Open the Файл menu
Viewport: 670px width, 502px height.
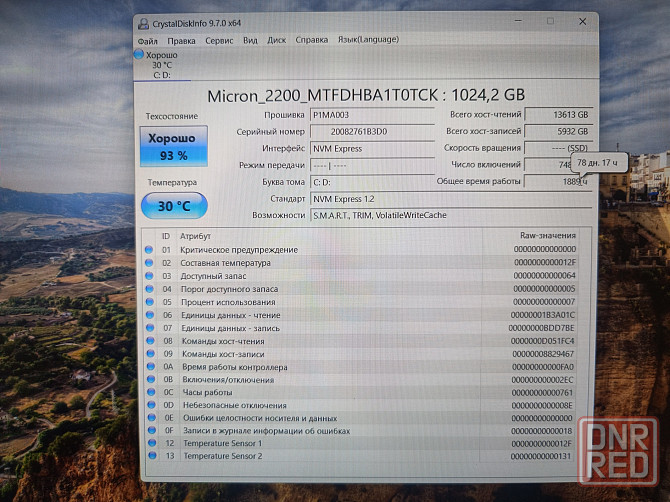147,40
